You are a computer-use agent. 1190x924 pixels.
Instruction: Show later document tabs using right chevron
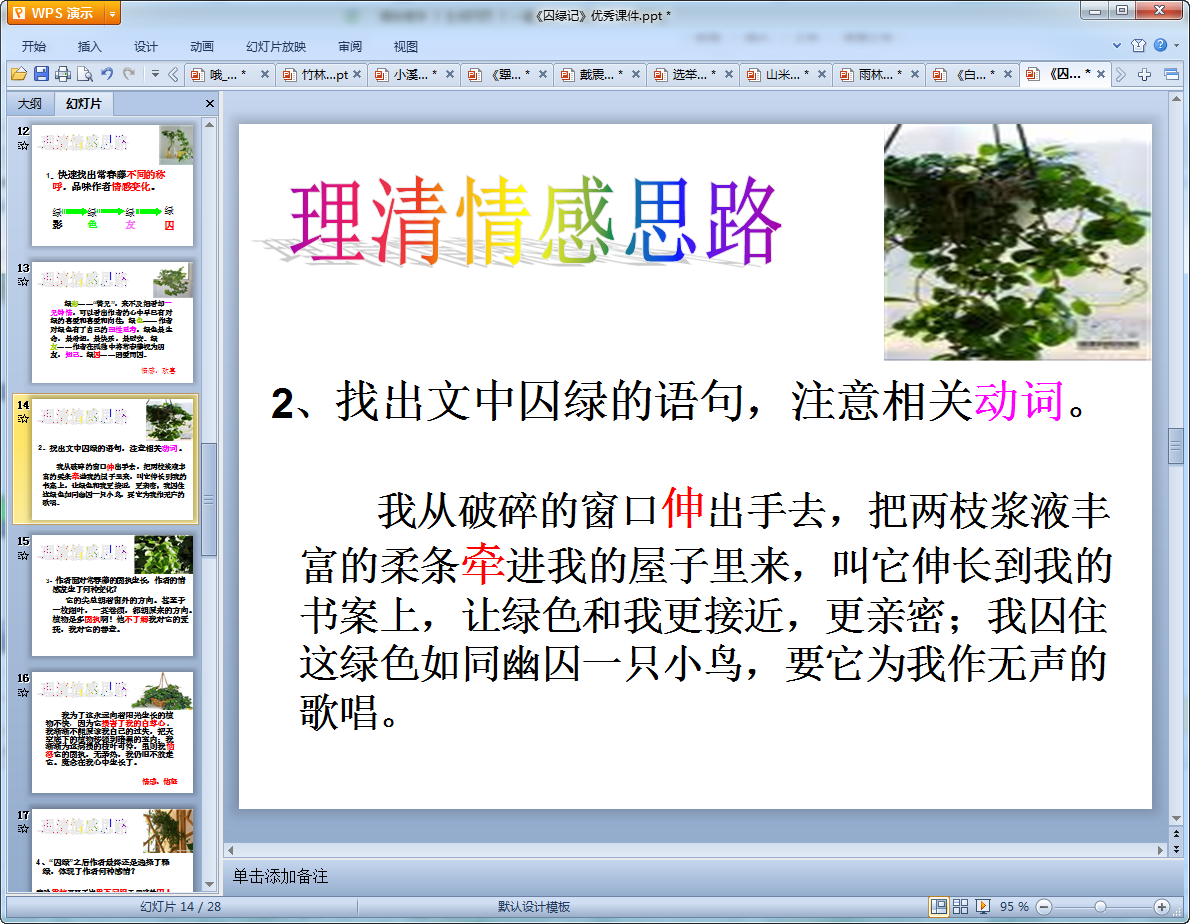(x=1121, y=74)
